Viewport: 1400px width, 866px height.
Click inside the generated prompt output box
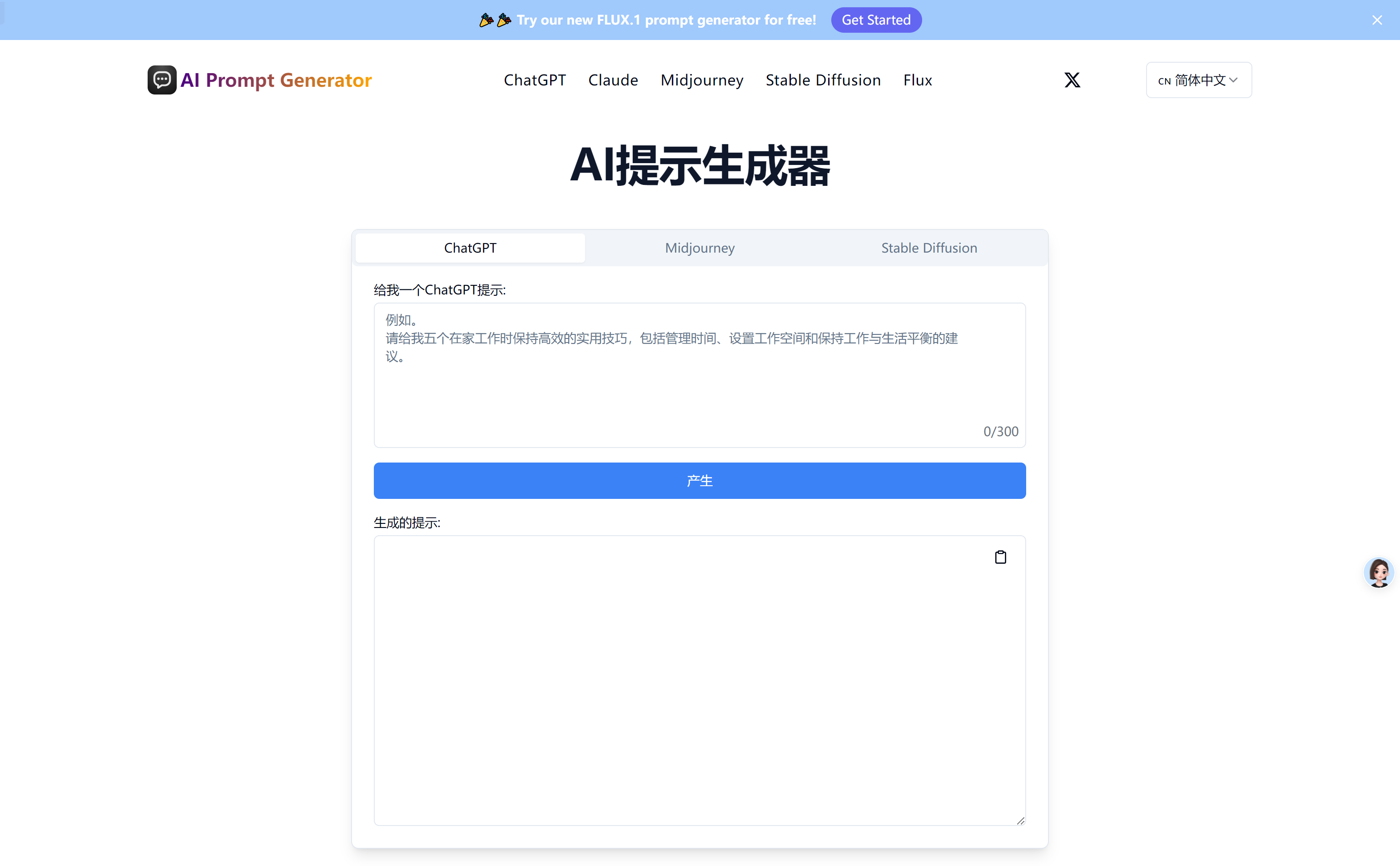[x=699, y=681]
